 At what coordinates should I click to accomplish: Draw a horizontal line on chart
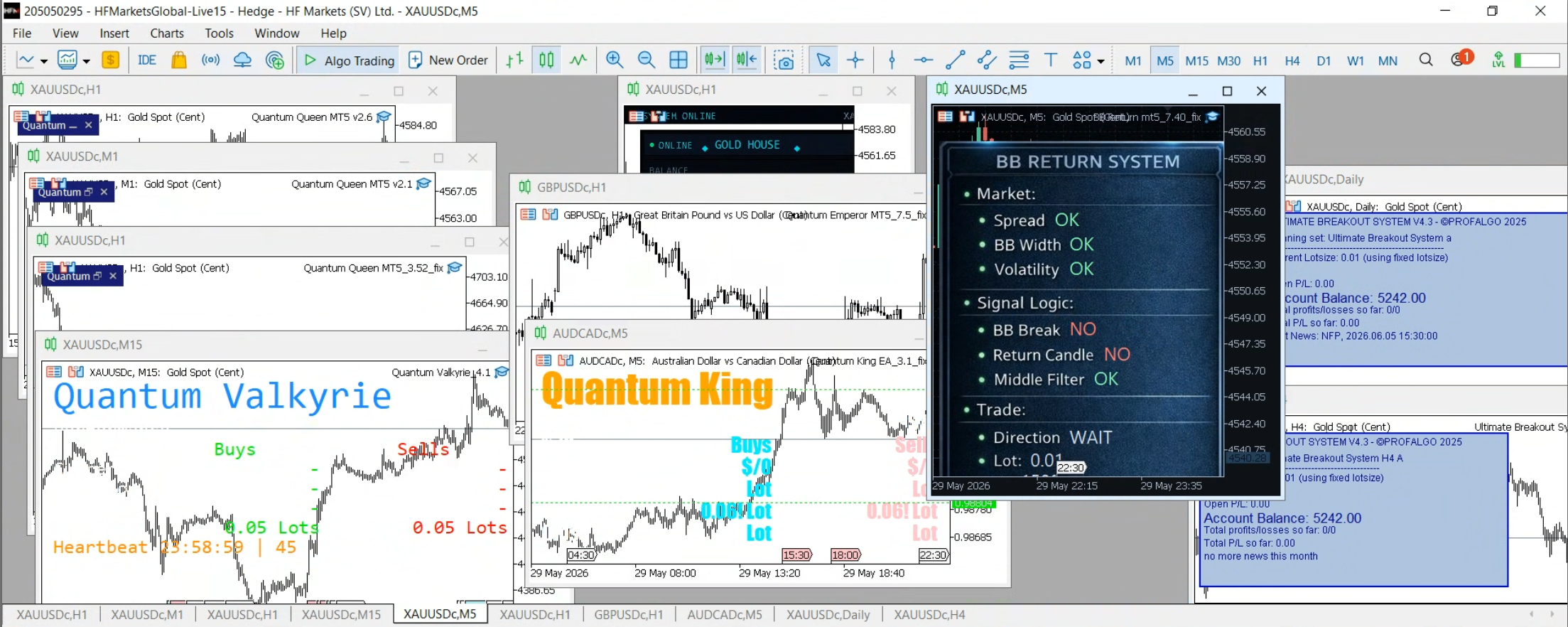(x=923, y=60)
